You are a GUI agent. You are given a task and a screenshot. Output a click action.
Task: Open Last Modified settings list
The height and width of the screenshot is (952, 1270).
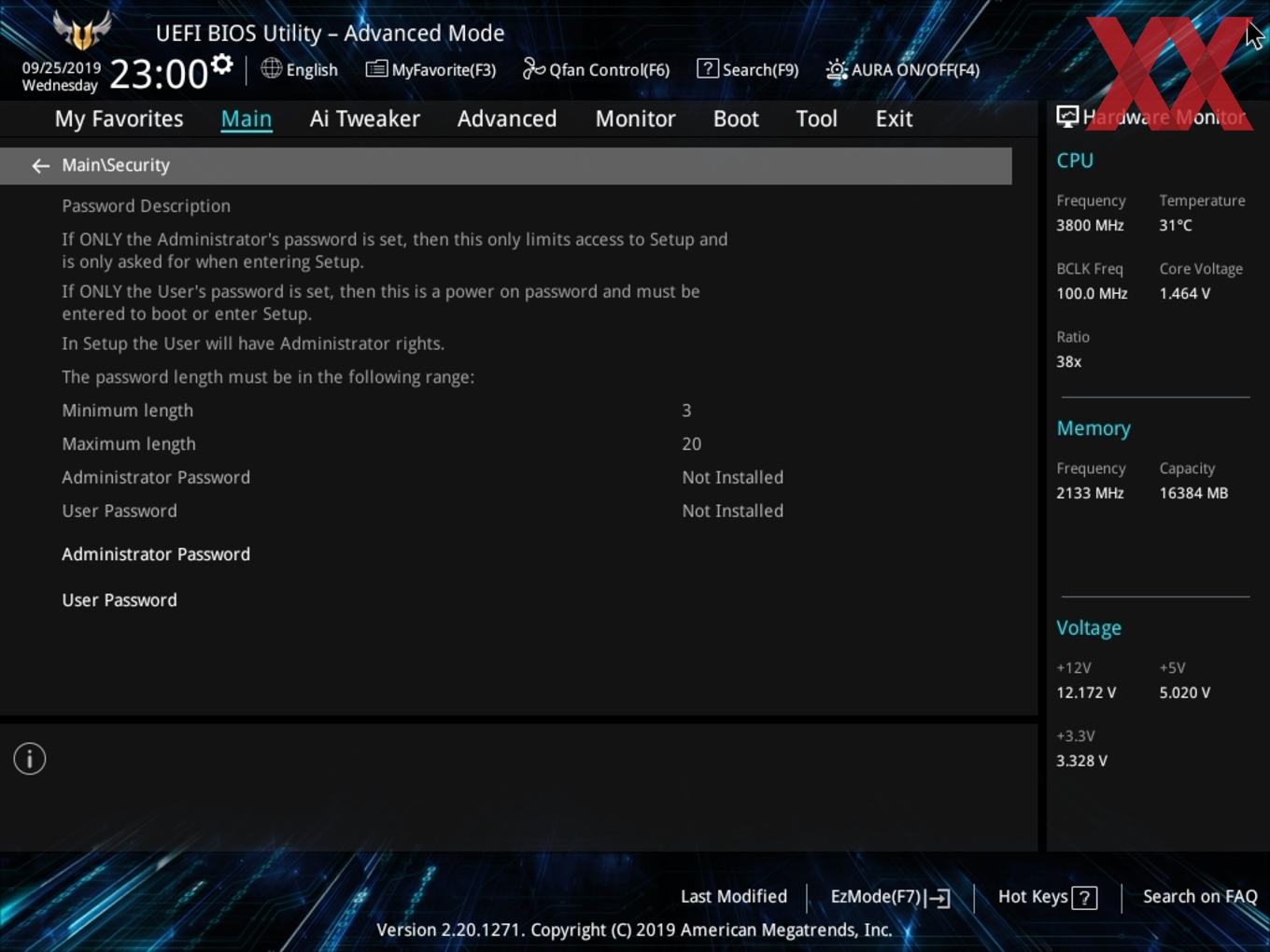click(x=734, y=897)
